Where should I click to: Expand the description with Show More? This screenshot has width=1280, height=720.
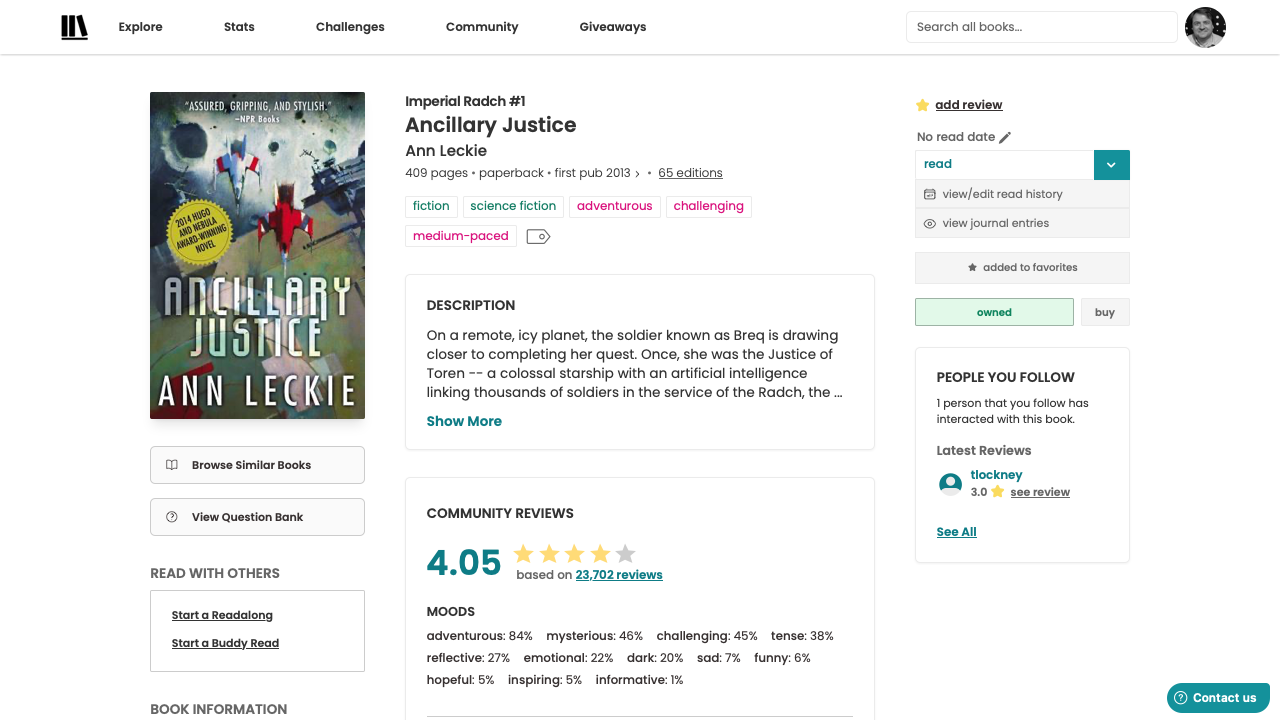point(464,421)
